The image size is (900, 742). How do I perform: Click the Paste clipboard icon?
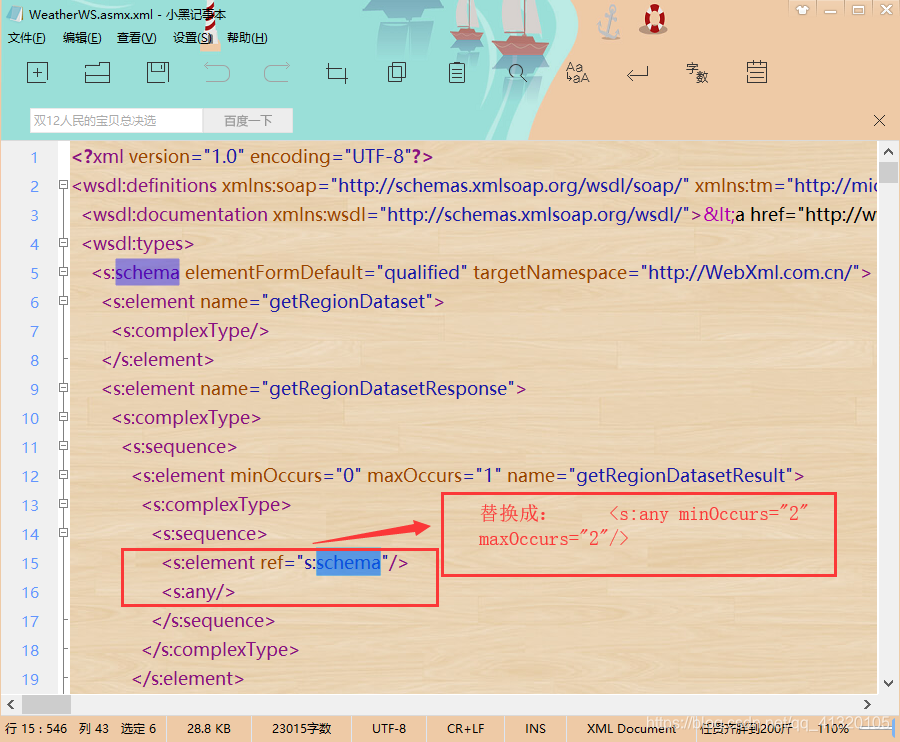(x=457, y=73)
